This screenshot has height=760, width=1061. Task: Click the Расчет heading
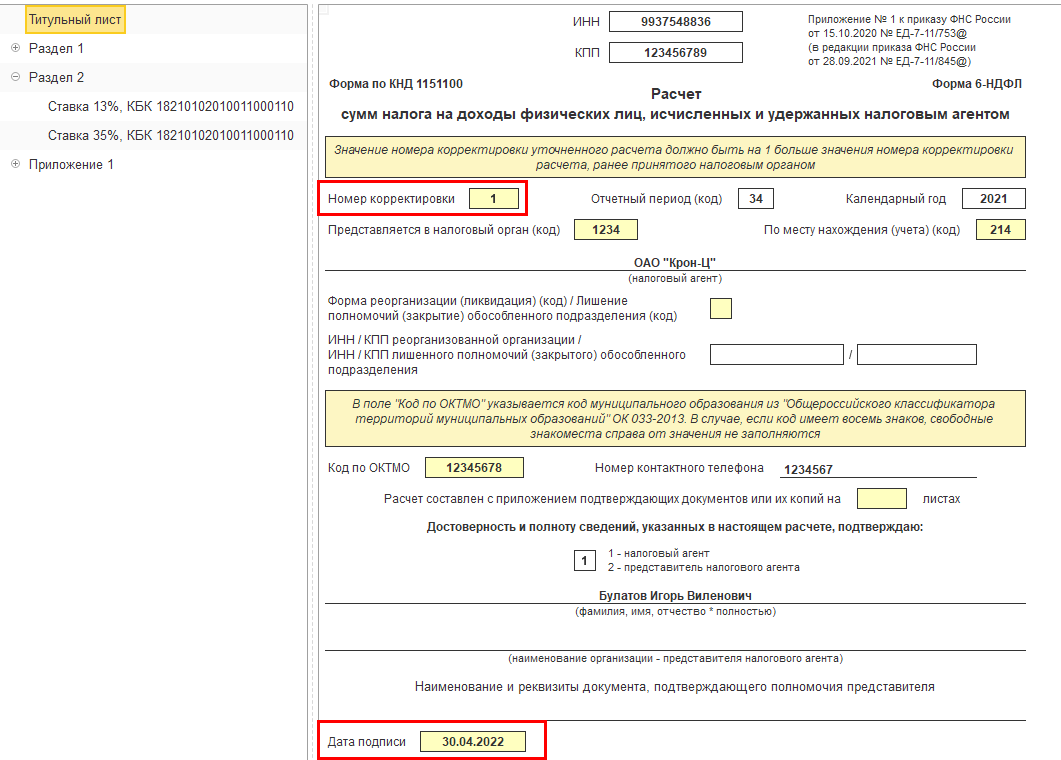[x=676, y=94]
